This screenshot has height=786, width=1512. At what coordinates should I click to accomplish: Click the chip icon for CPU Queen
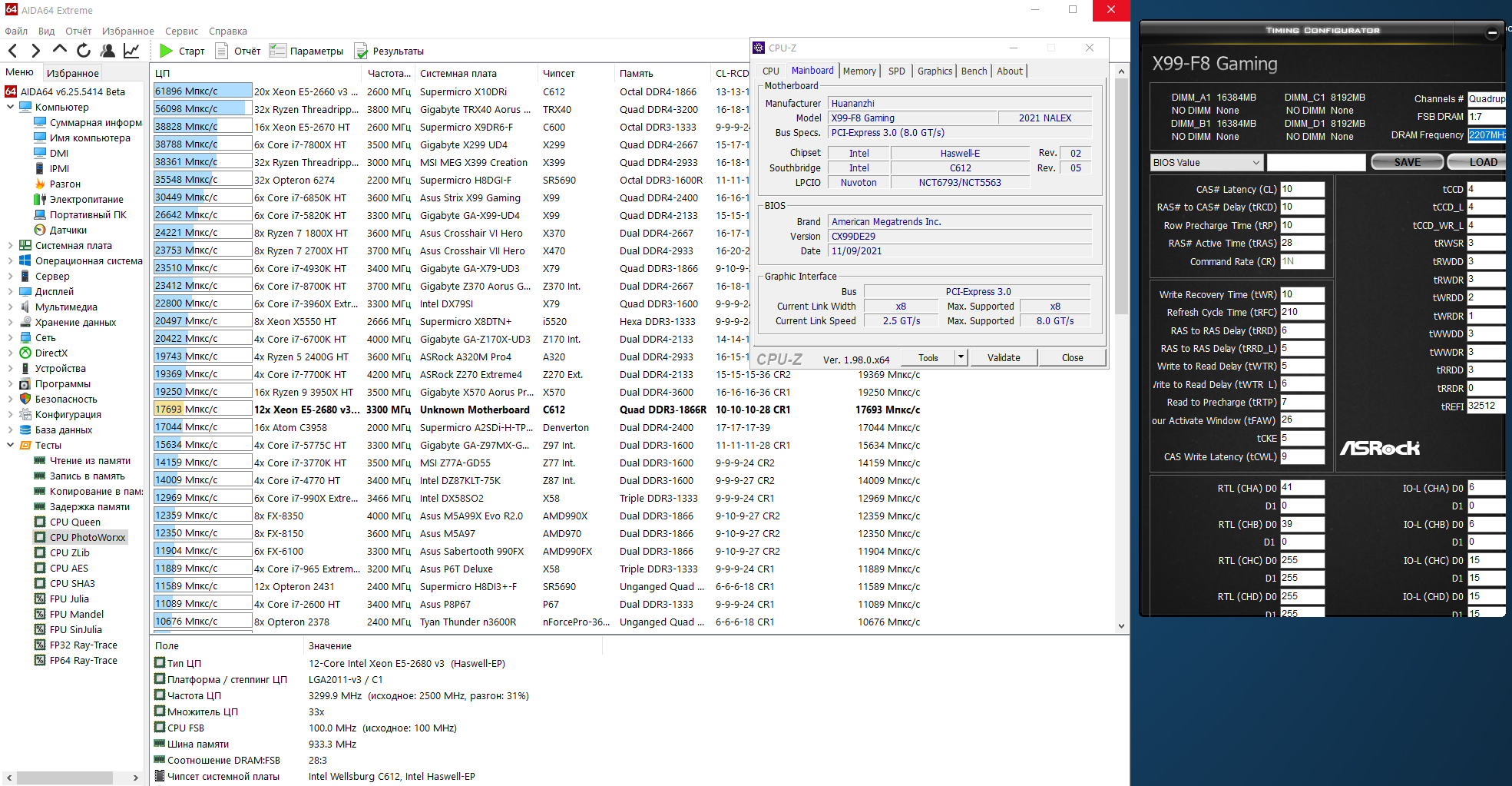41,522
